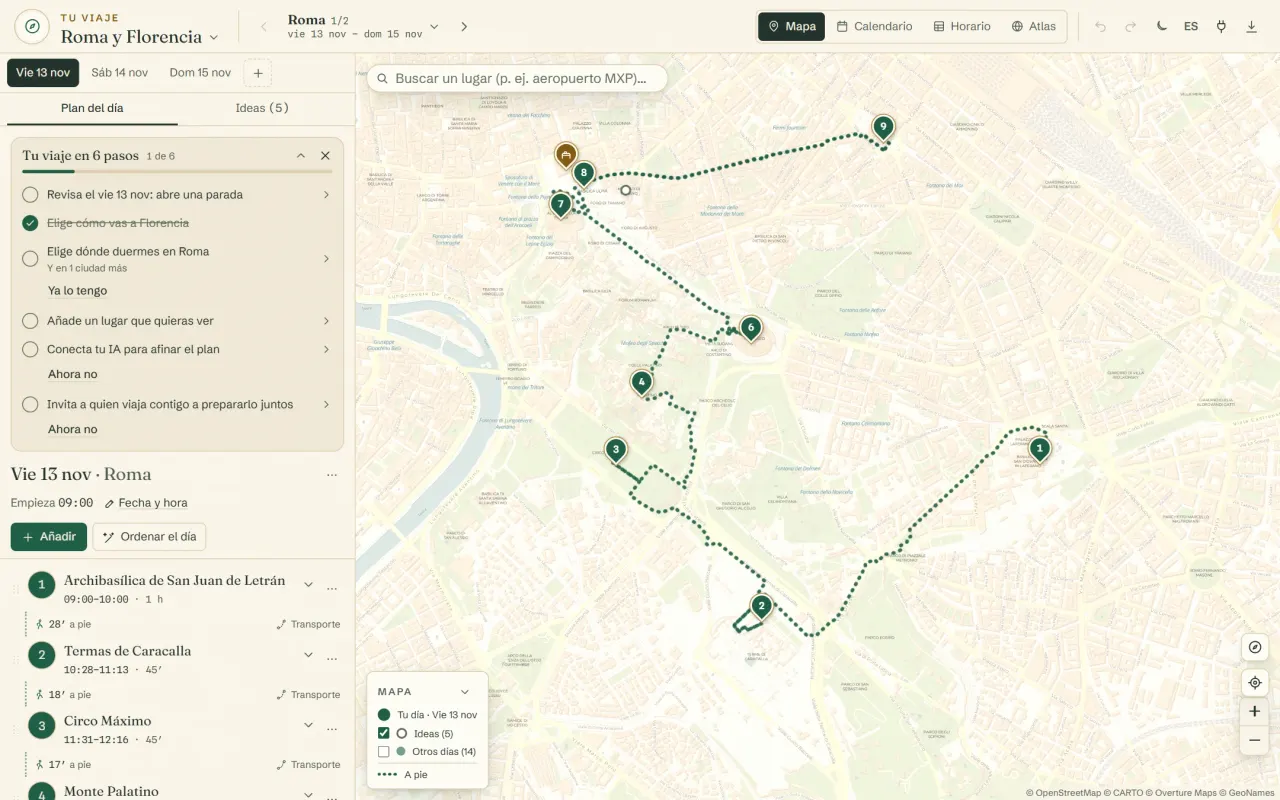Undo the last change
The image size is (1280, 800).
pyautogui.click(x=1101, y=27)
